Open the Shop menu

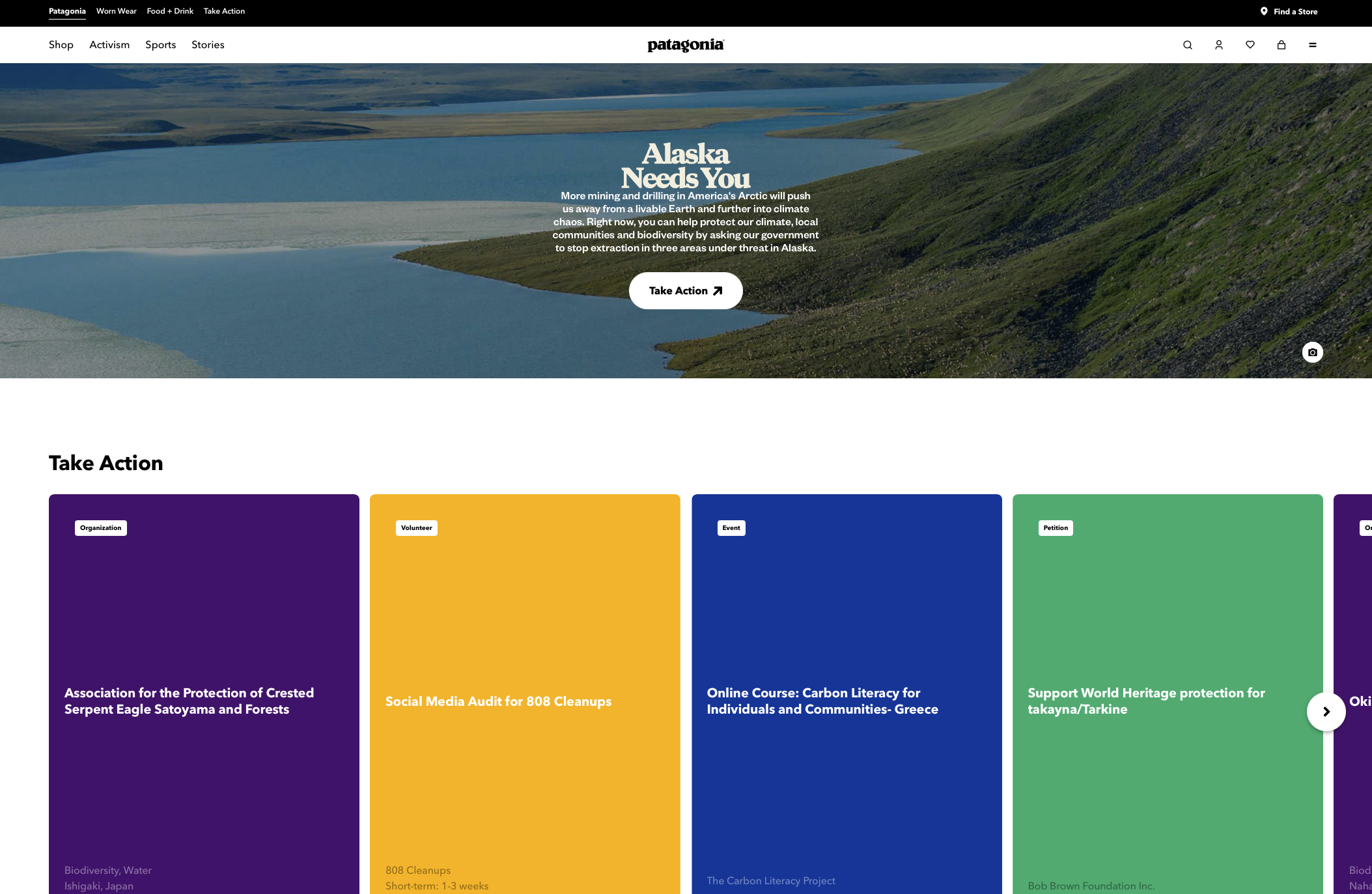(x=61, y=45)
